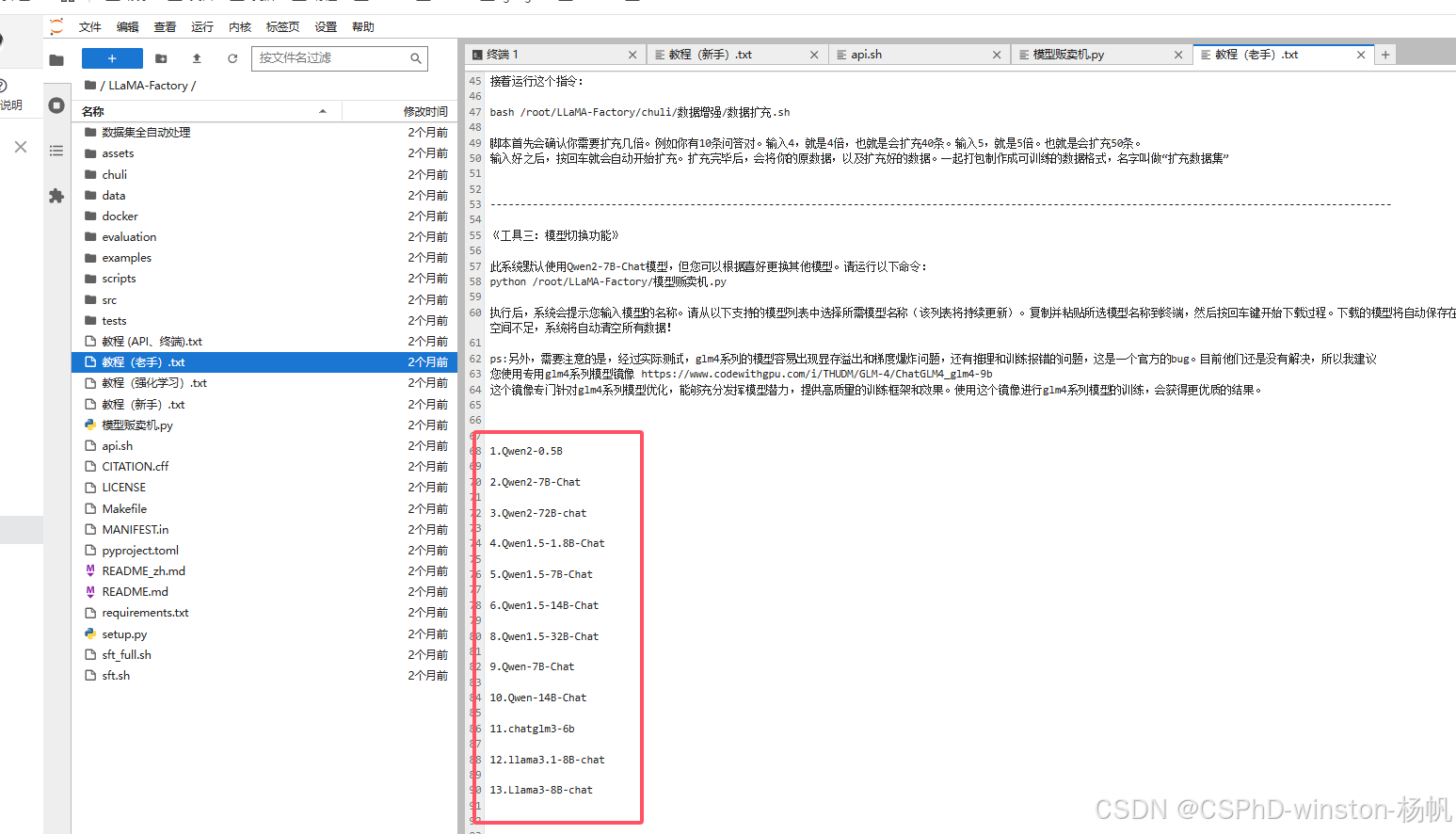Click LLaMA-Factory in the breadcrumb path
1456x834 pixels.
click(x=148, y=86)
